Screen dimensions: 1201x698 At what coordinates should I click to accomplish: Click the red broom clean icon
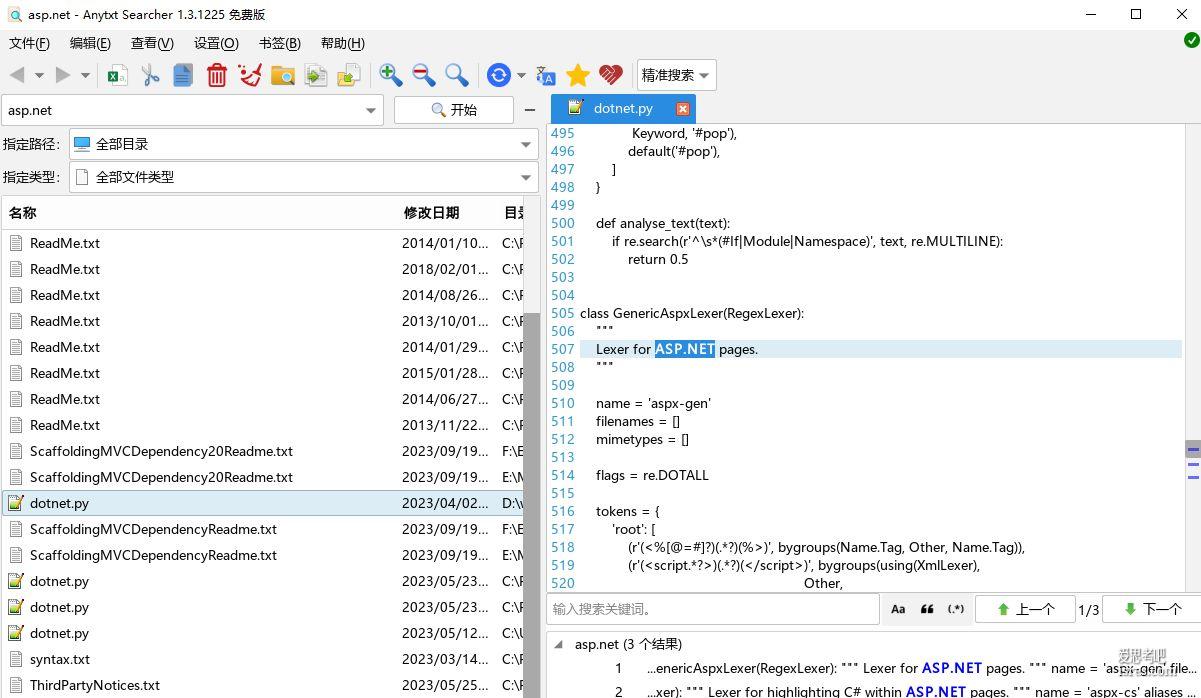click(250, 75)
